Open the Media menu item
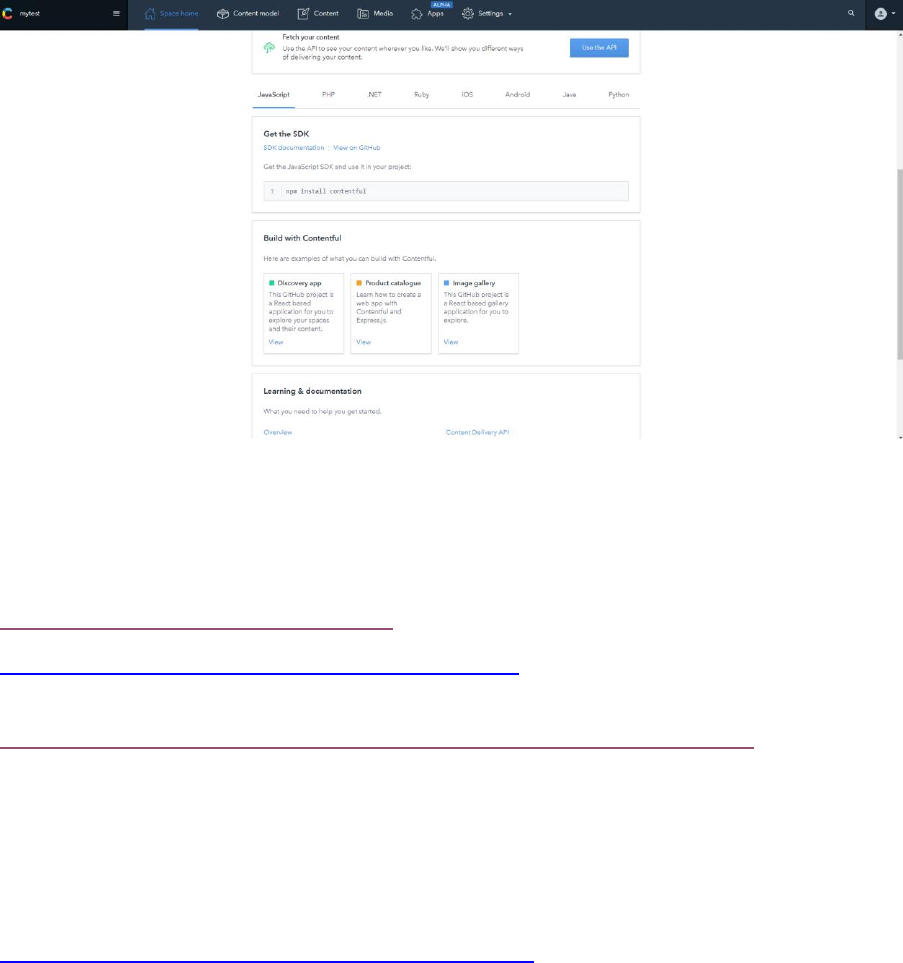Screen dimensions: 903x963 click(375, 14)
